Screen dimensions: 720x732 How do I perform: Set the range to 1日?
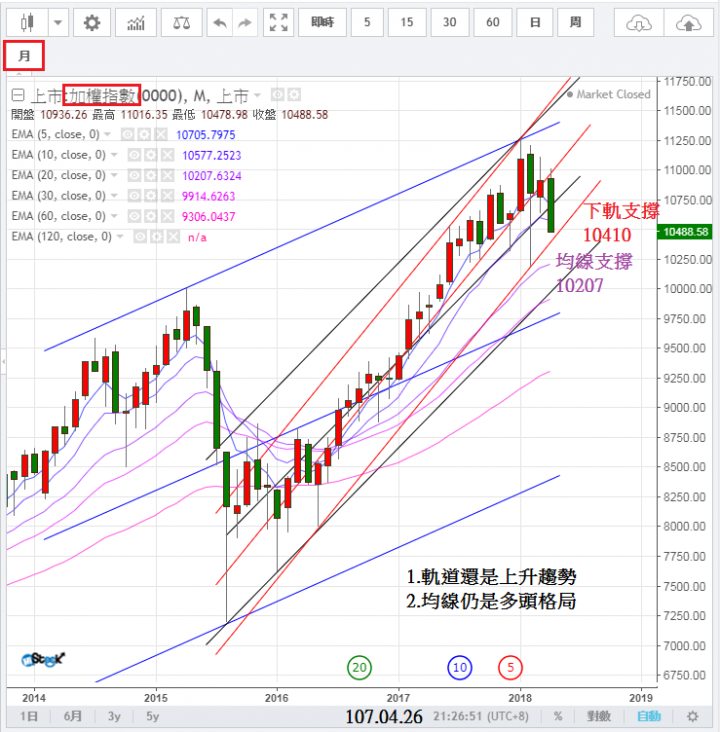(x=28, y=716)
